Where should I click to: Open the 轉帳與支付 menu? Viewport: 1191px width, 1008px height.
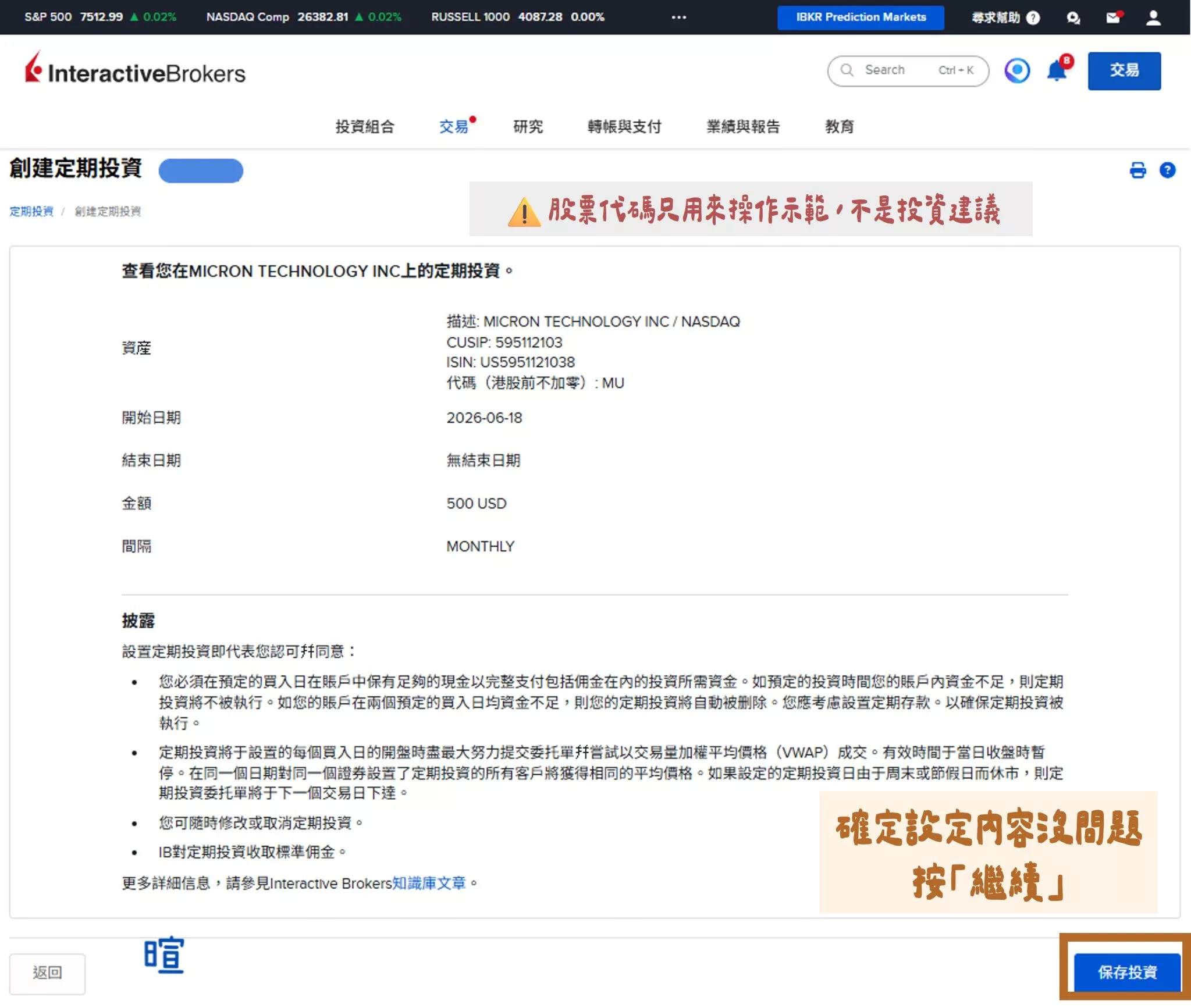click(624, 126)
